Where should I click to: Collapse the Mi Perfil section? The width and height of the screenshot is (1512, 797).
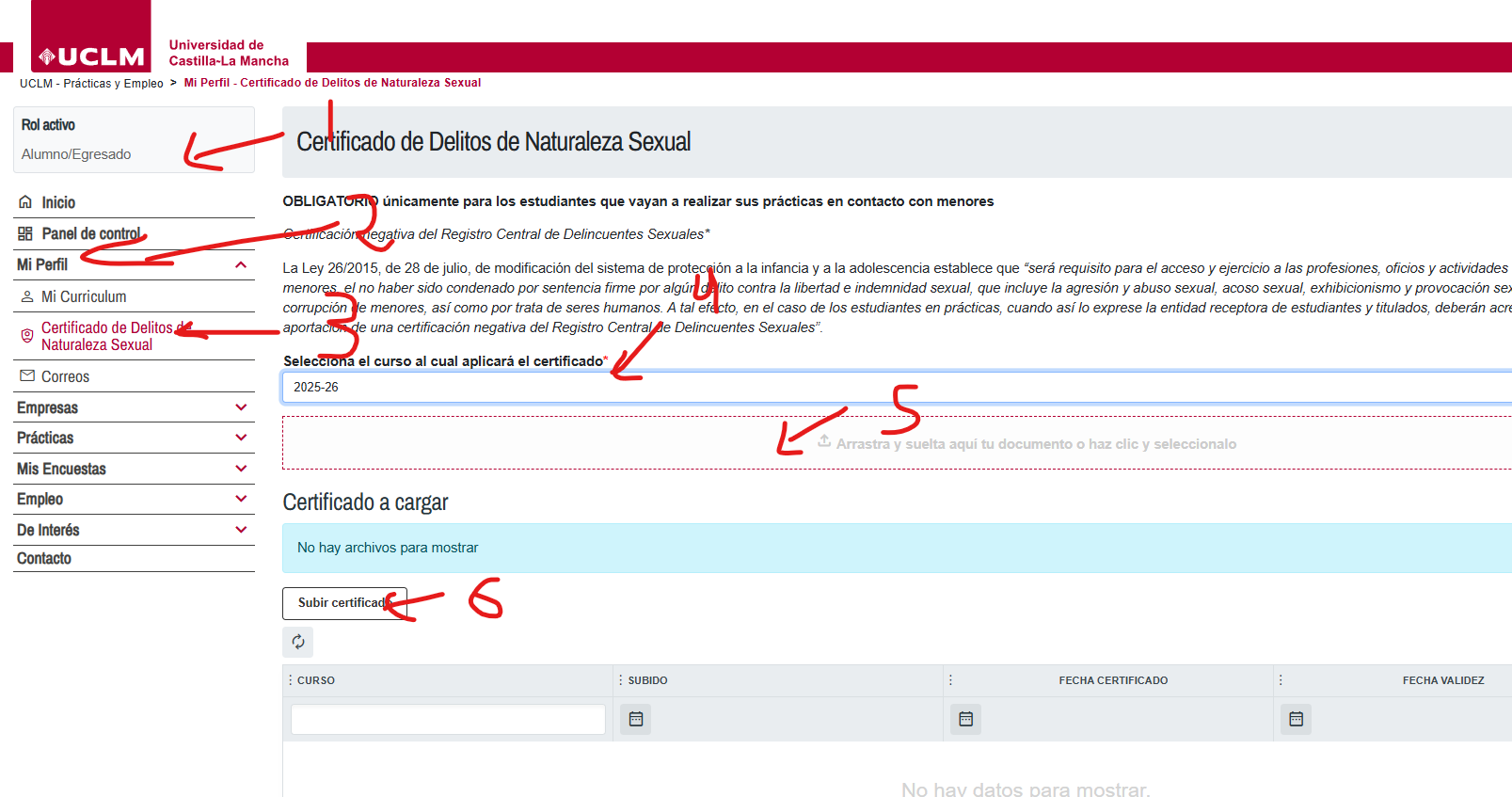point(241,265)
